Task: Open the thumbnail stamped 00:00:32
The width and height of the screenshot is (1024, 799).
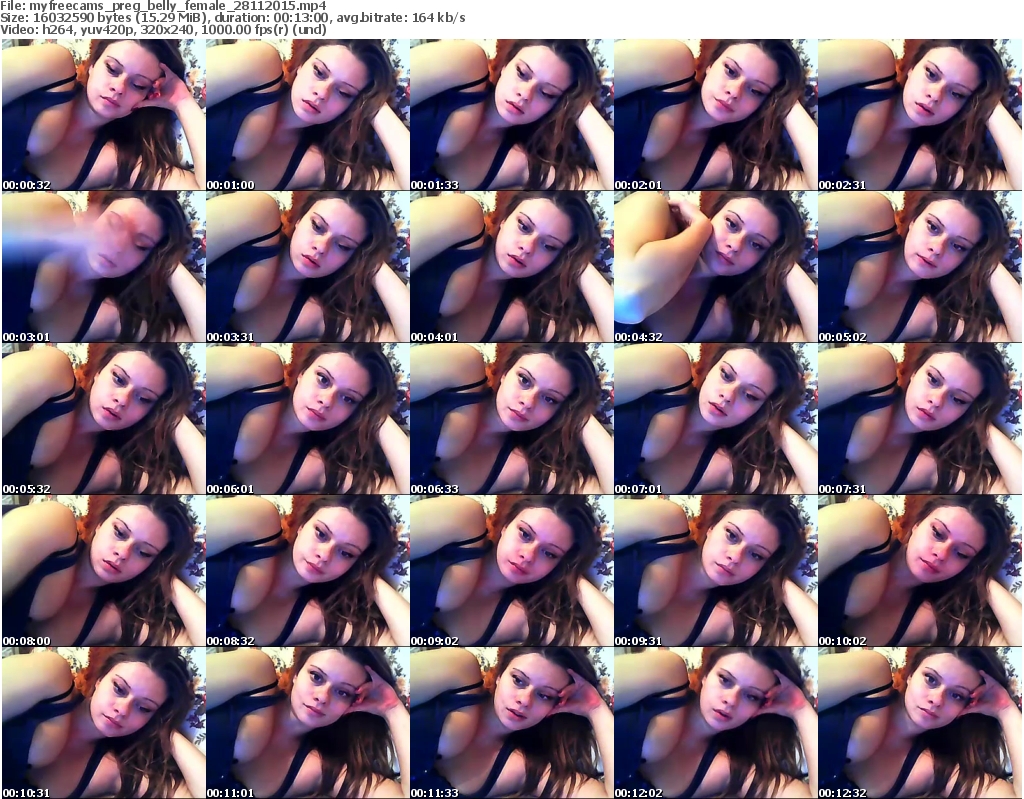Action: (103, 115)
